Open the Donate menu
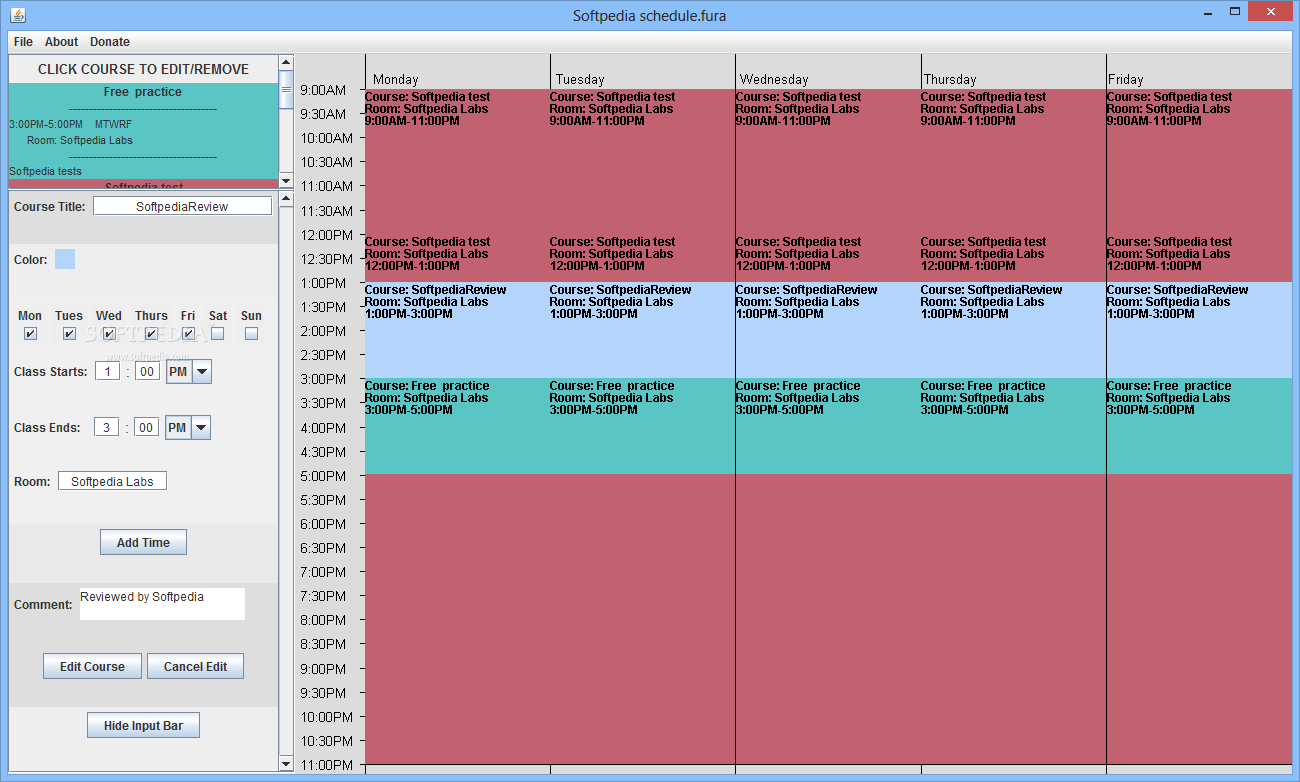 (110, 42)
